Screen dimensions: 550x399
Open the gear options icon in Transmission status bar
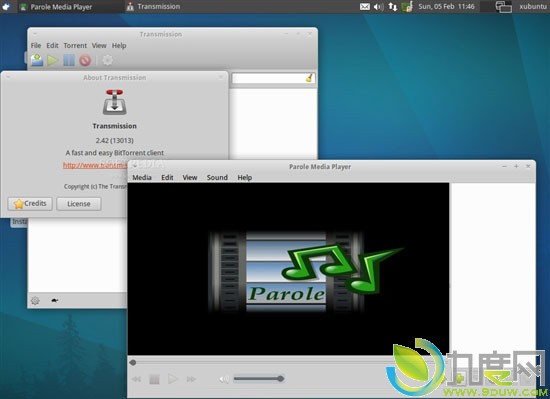[x=35, y=300]
